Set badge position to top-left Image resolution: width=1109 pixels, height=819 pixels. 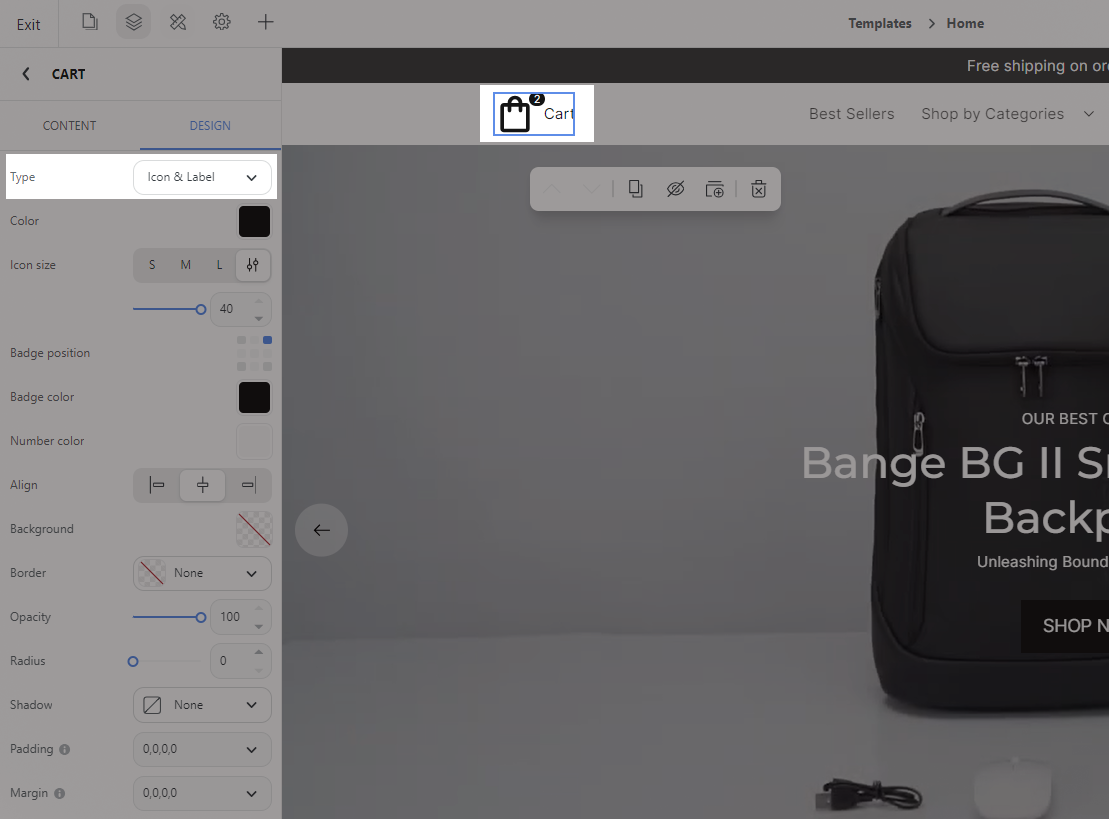click(x=241, y=340)
